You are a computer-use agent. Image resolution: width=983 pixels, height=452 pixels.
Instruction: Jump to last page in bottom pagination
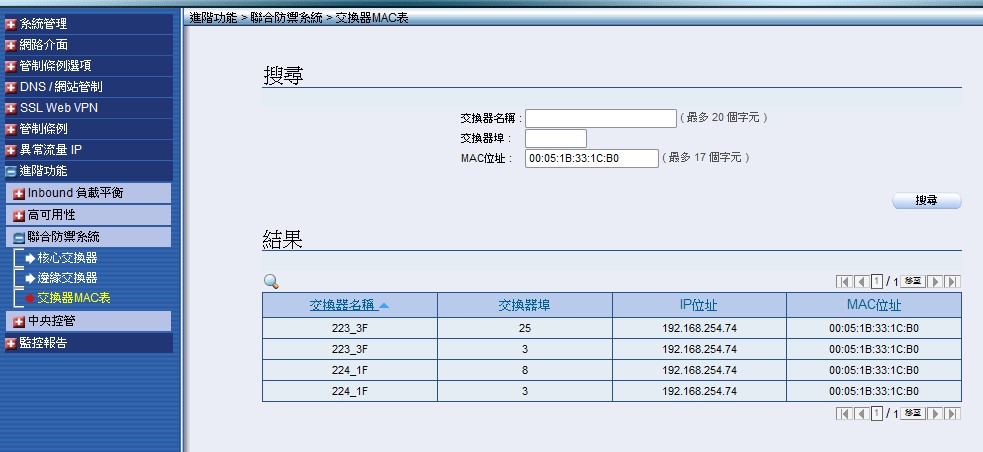[x=953, y=413]
